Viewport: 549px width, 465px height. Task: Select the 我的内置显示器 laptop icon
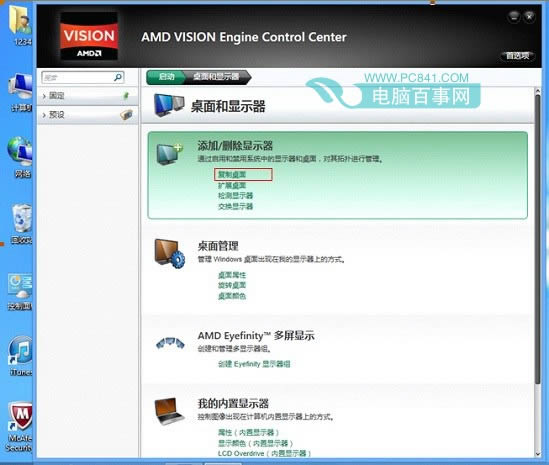point(169,411)
